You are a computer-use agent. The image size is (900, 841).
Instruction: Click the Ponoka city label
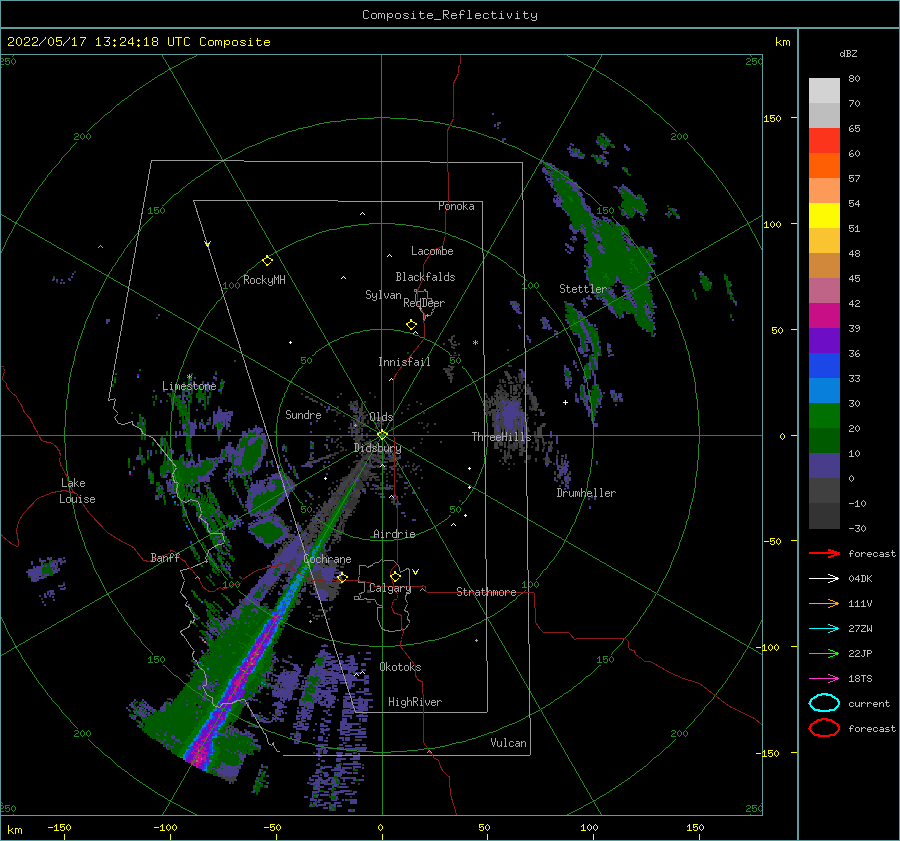click(x=456, y=206)
